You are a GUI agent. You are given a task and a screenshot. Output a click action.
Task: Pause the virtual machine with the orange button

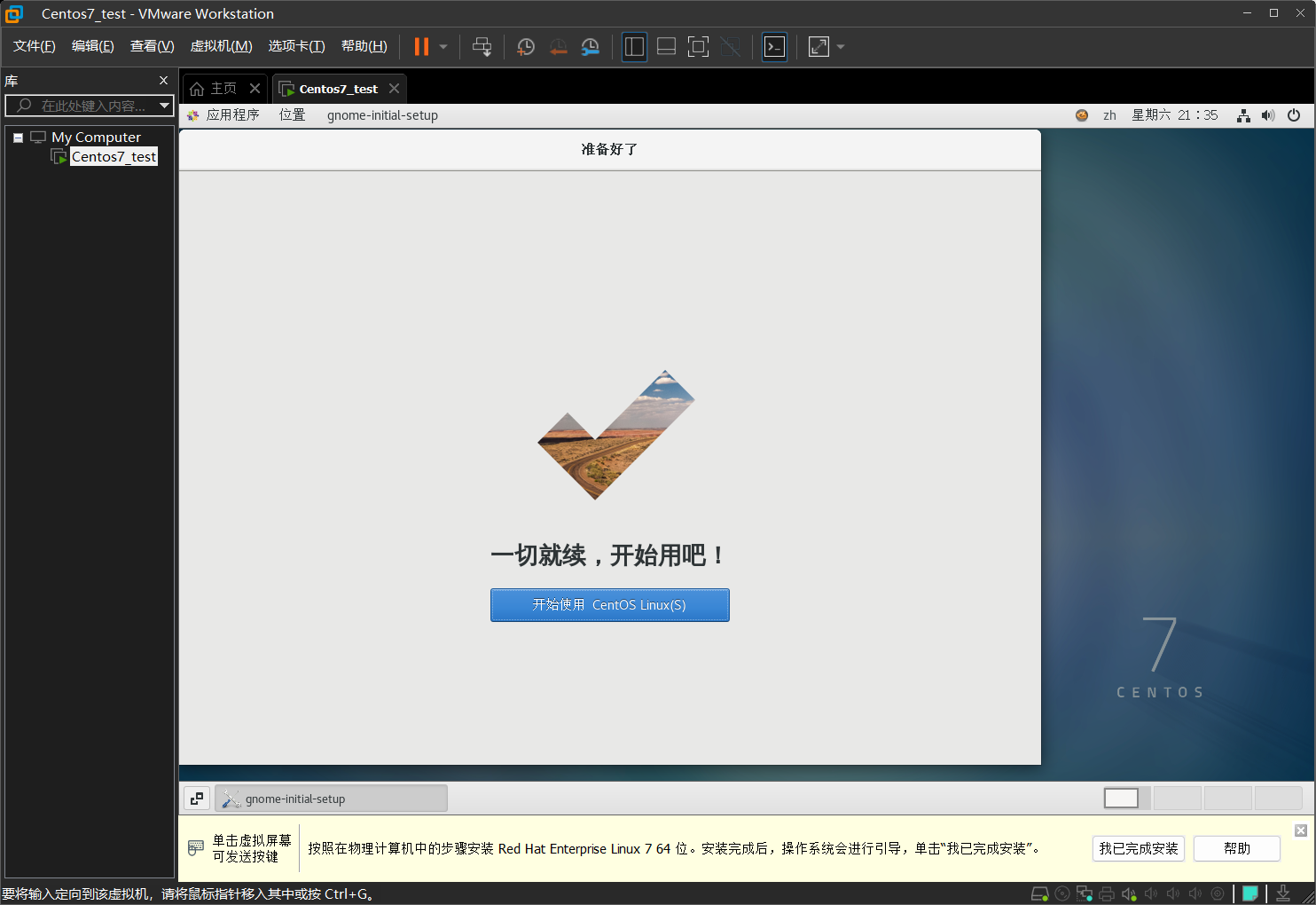pos(421,47)
